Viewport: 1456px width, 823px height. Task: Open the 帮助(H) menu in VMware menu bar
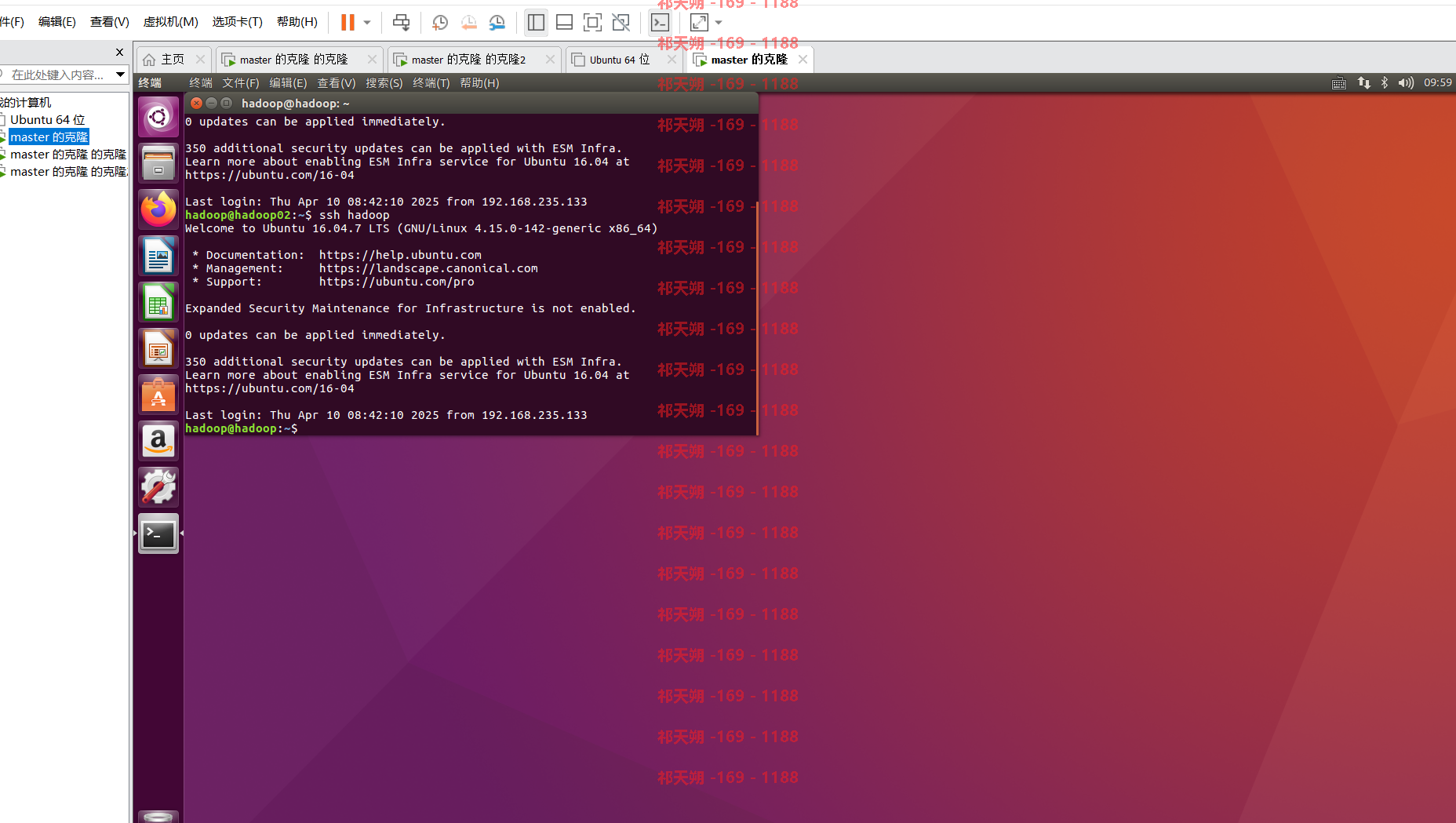(x=297, y=21)
